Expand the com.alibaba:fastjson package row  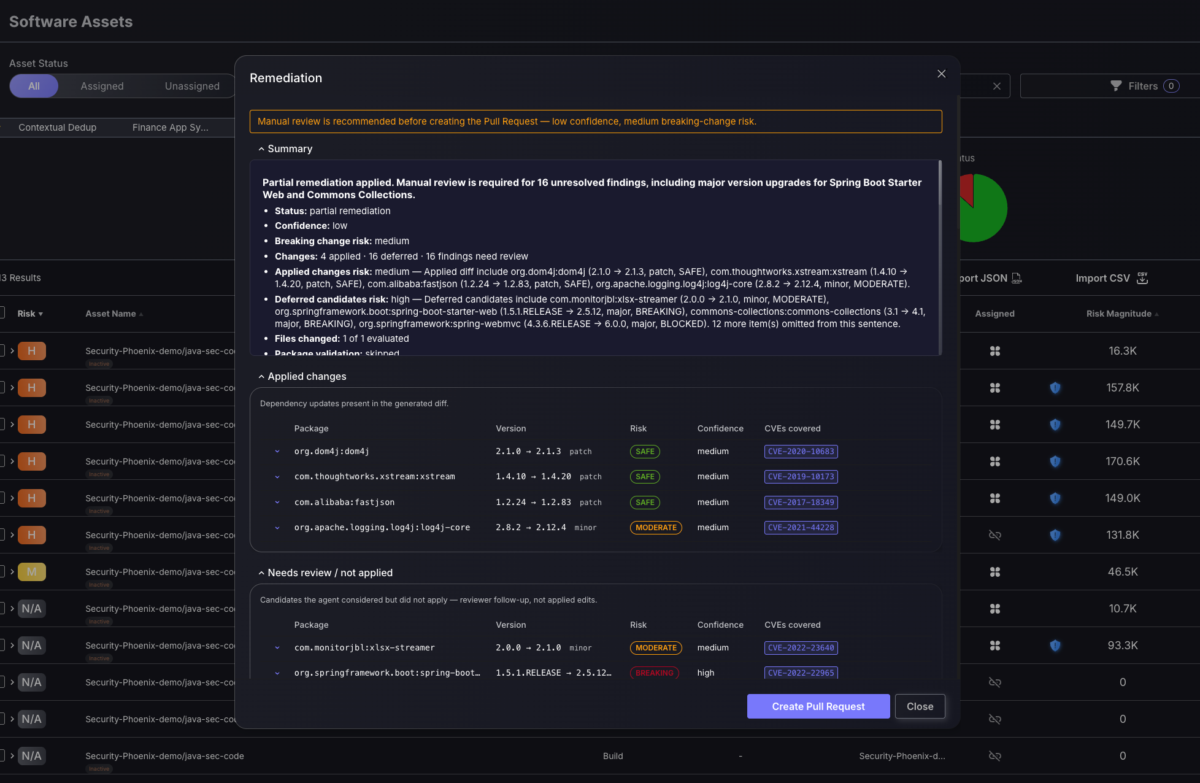(277, 502)
